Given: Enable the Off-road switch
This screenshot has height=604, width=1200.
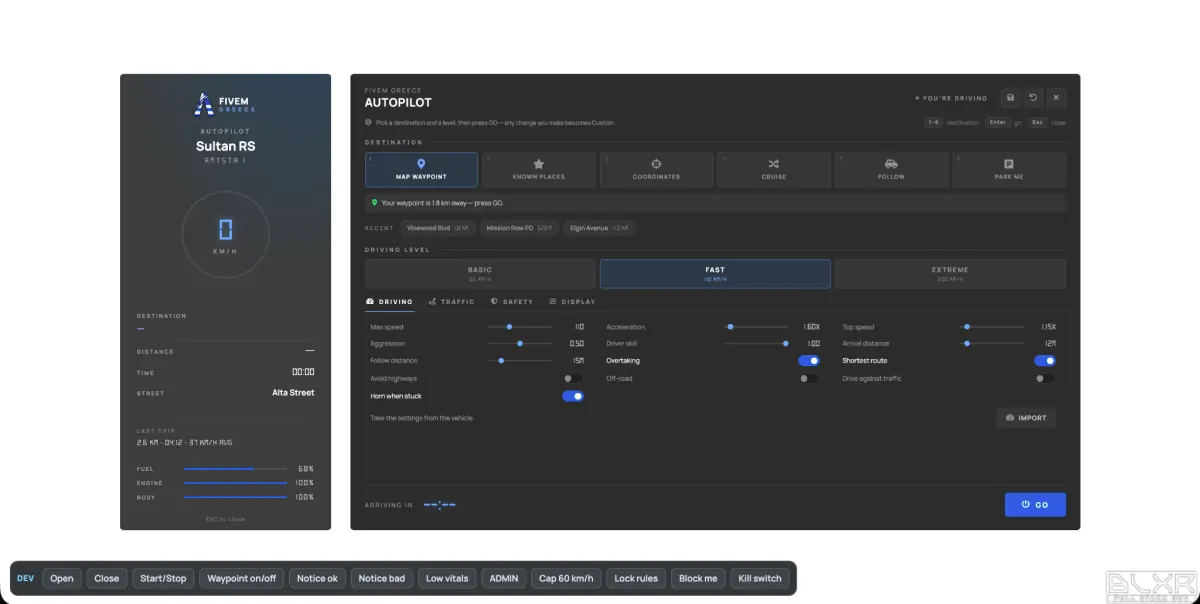Looking at the screenshot, I should [809, 378].
